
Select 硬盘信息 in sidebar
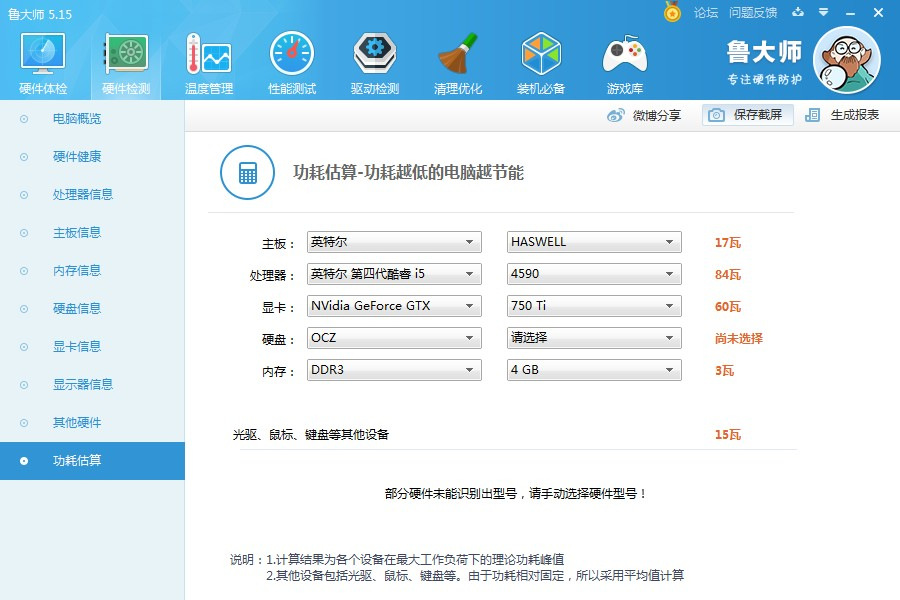pyautogui.click(x=92, y=308)
